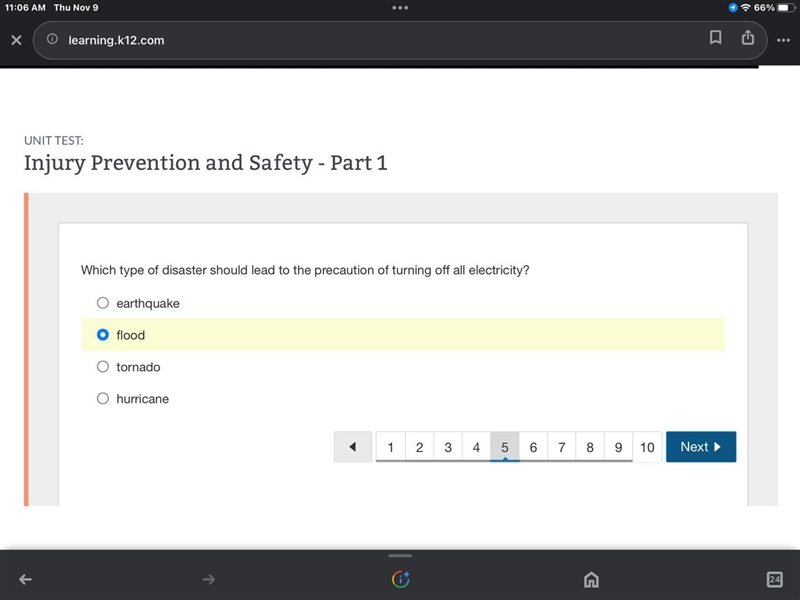Screen dimensions: 800x600
Task: Jump to question 7
Action: (x=562, y=447)
